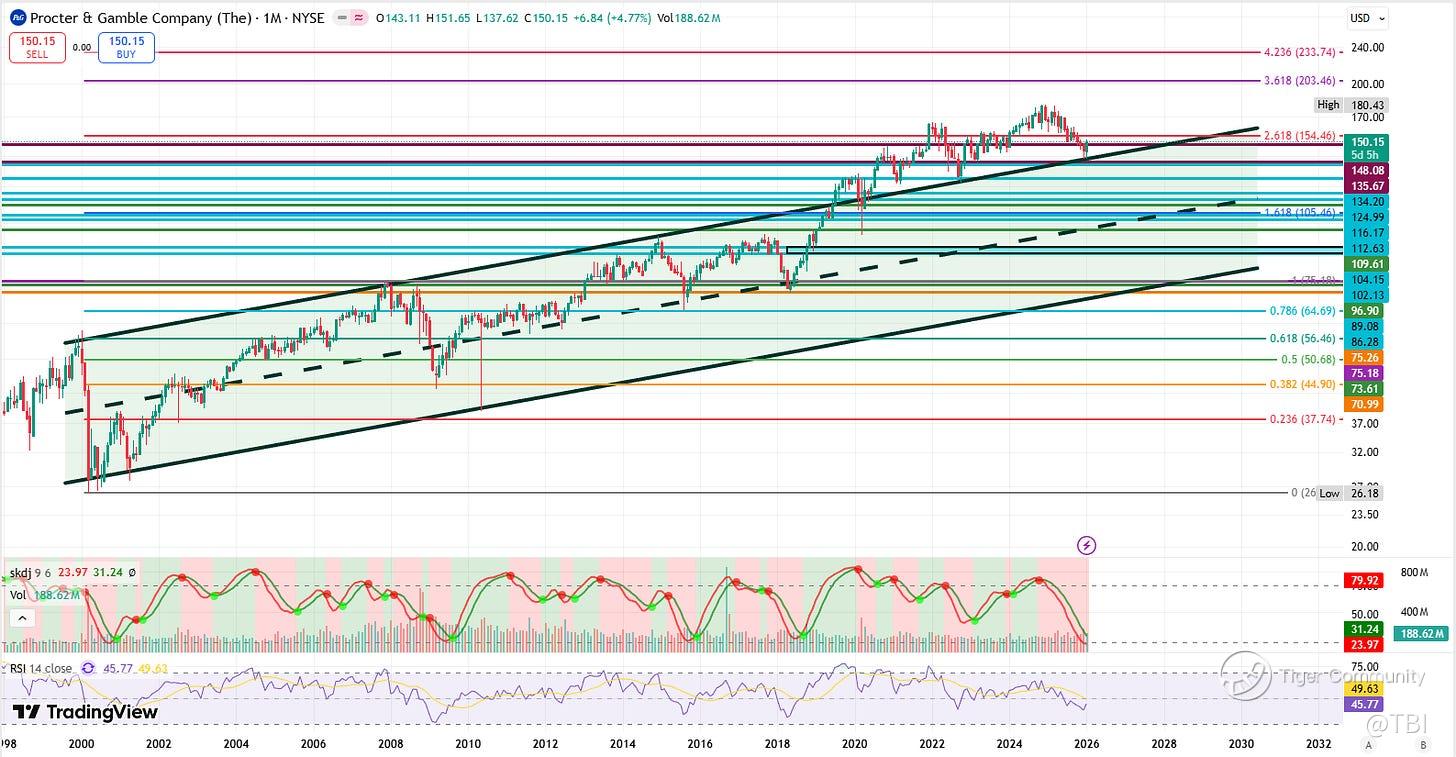The height and width of the screenshot is (757, 1456).
Task: Click the RSI 49.63 yellow axis label
Action: point(1366,689)
